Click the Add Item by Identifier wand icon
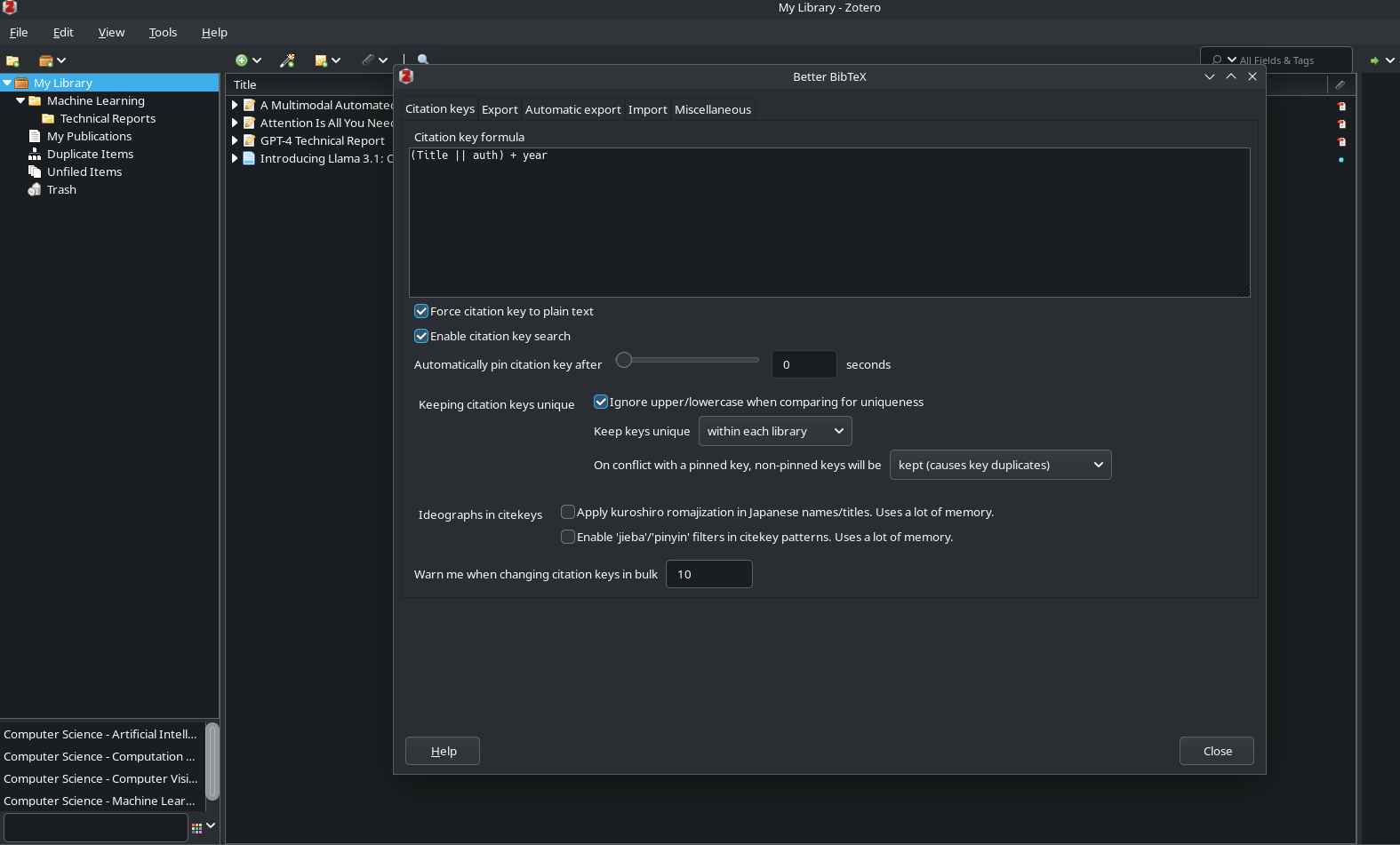Viewport: 1400px width, 845px height. tap(287, 60)
